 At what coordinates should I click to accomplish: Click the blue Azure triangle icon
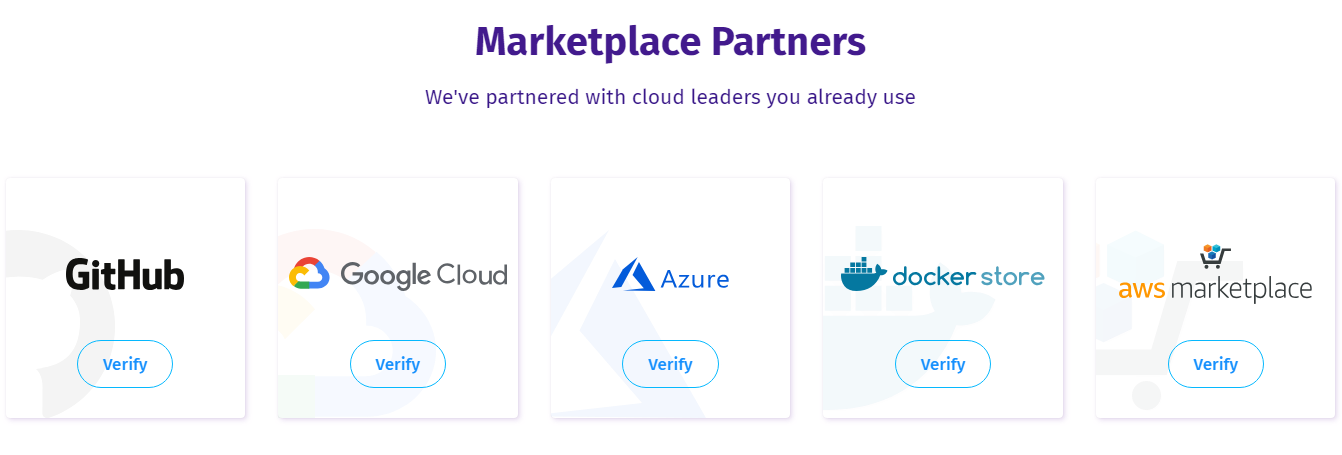click(633, 275)
